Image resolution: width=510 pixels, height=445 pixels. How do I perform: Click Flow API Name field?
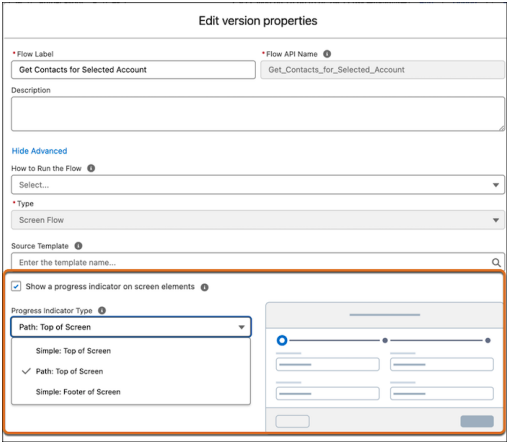[x=382, y=70]
